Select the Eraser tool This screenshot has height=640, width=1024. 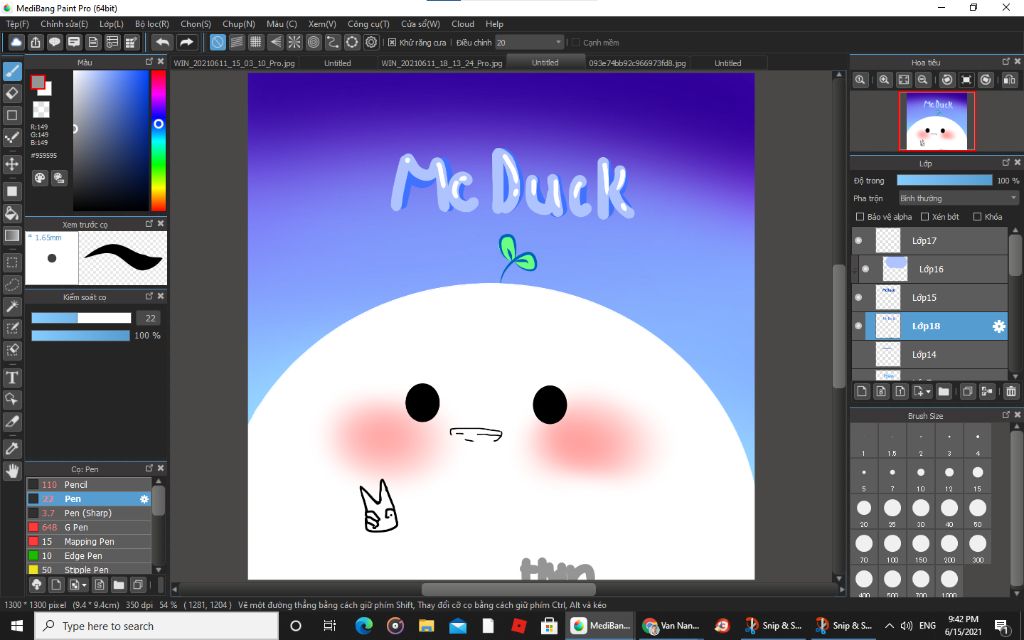point(12,93)
